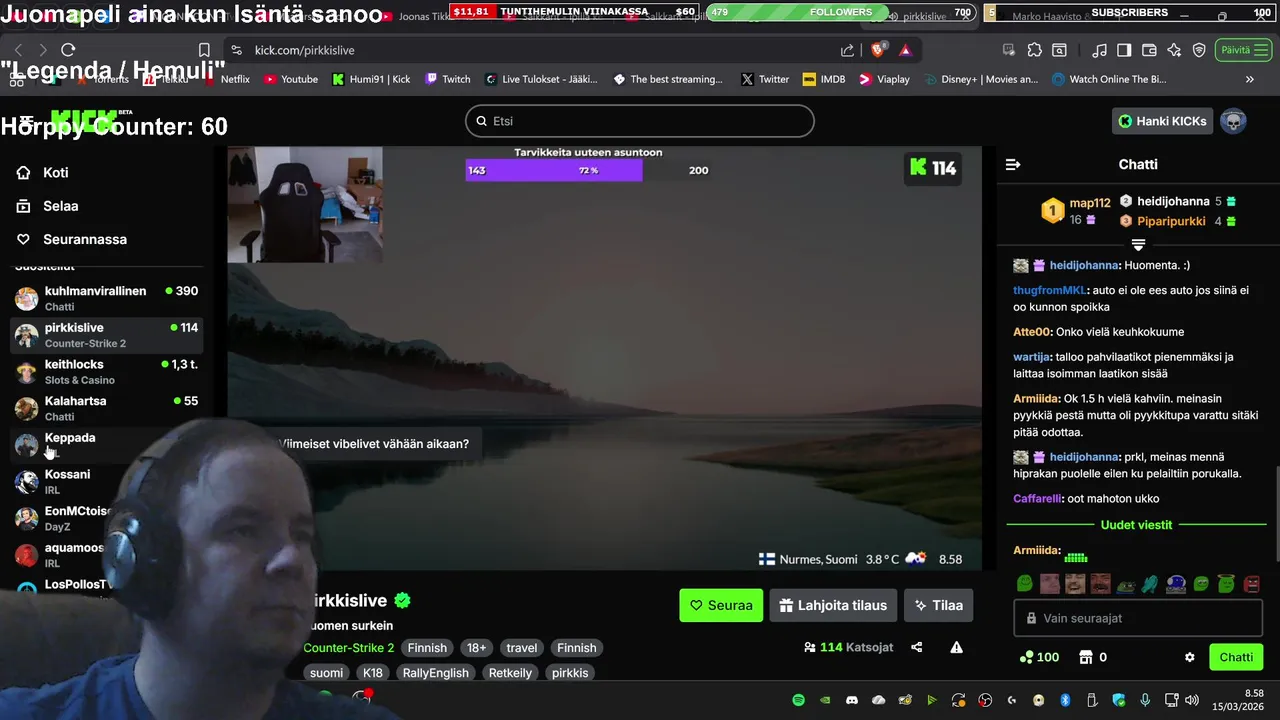The image size is (1280, 720).
Task: Click the Lahjoita tilaus gift button
Action: point(833,605)
